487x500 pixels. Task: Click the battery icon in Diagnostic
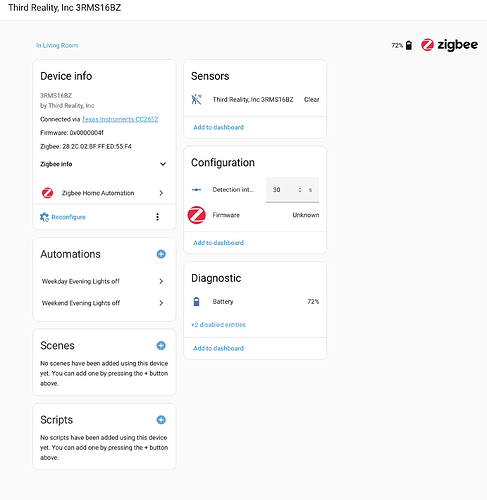197,301
